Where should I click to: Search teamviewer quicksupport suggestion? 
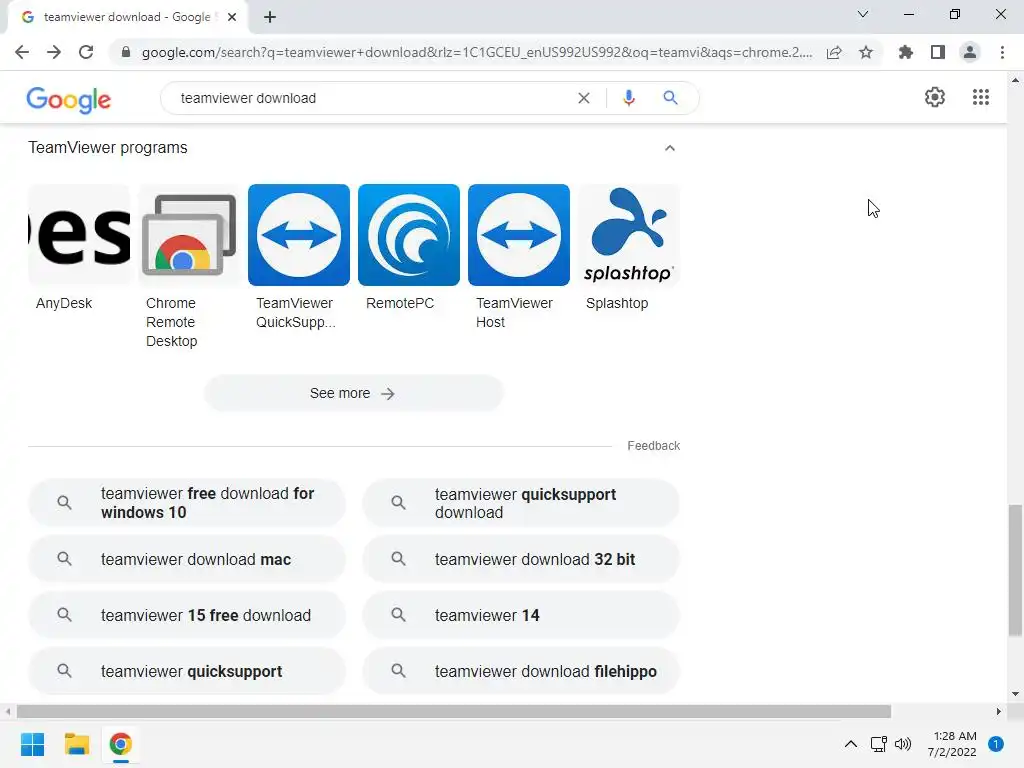(187, 671)
